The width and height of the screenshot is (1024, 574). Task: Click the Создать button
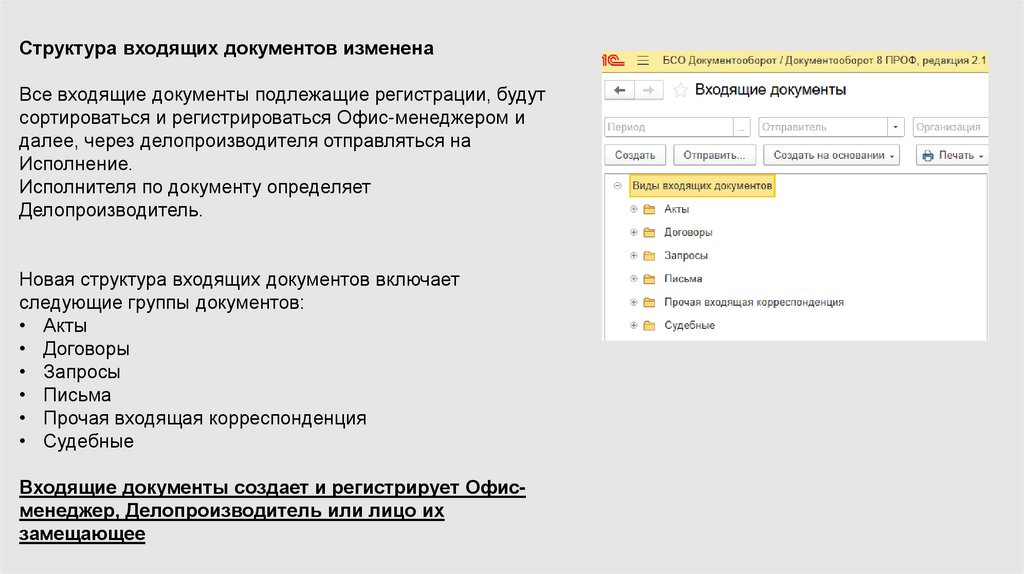click(635, 155)
